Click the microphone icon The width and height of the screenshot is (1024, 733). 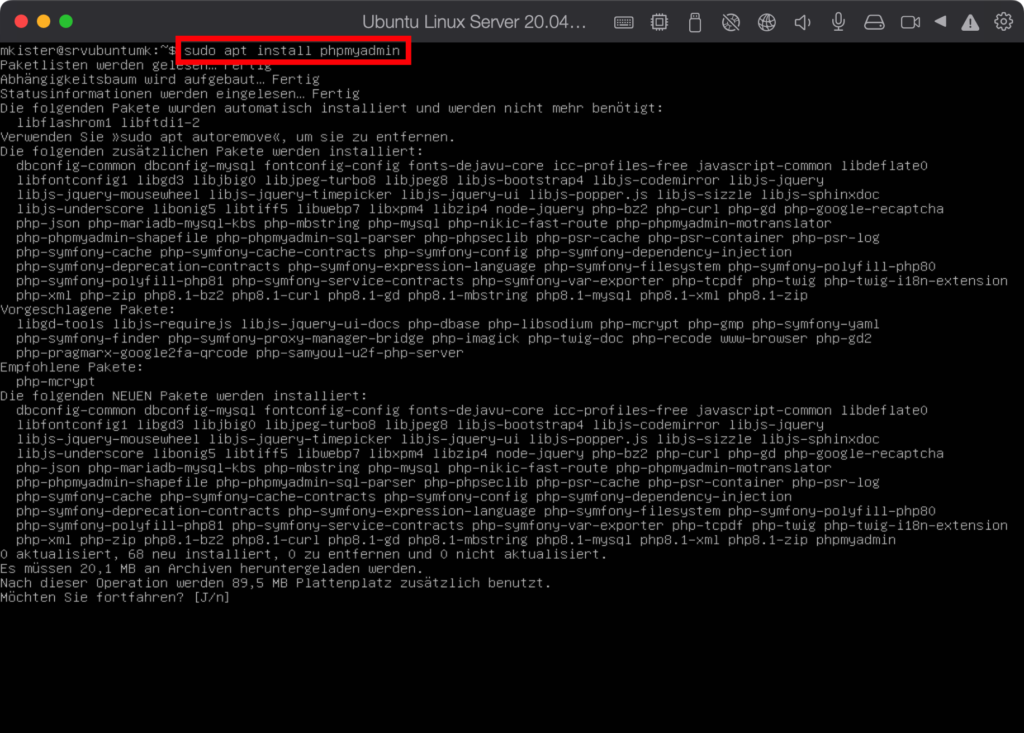[839, 22]
